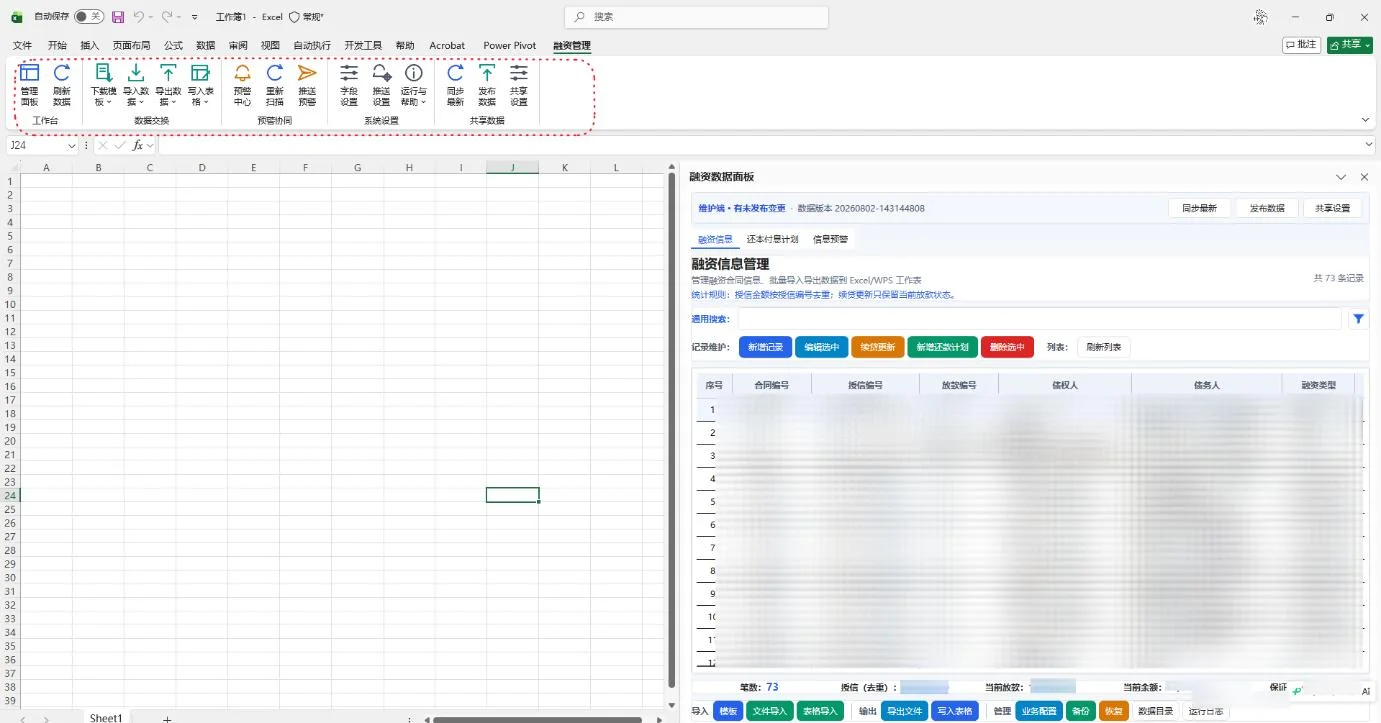Viewport: 1381px width, 723px height.
Task: Open 共享设置 in the ribbon
Action: [519, 85]
